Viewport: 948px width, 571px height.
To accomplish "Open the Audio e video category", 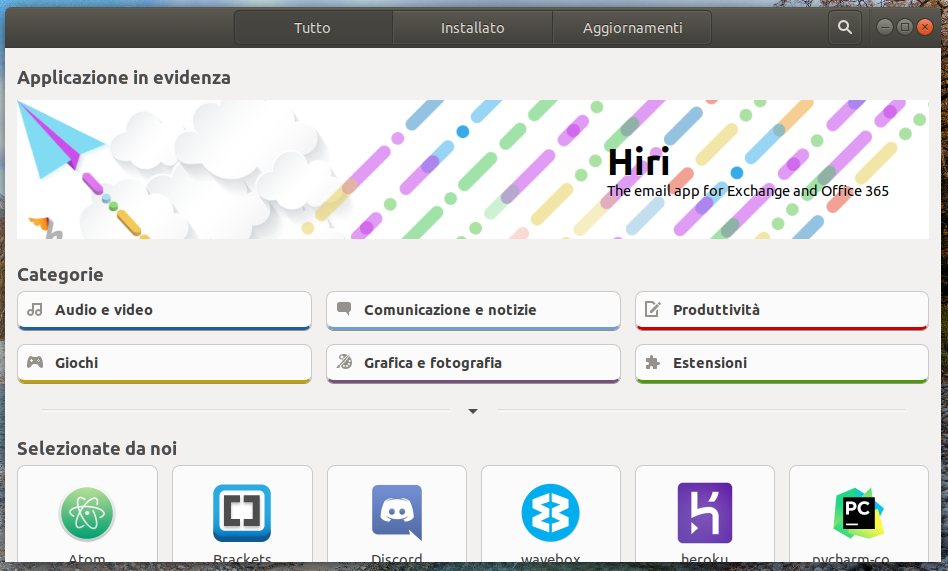I will [x=164, y=311].
